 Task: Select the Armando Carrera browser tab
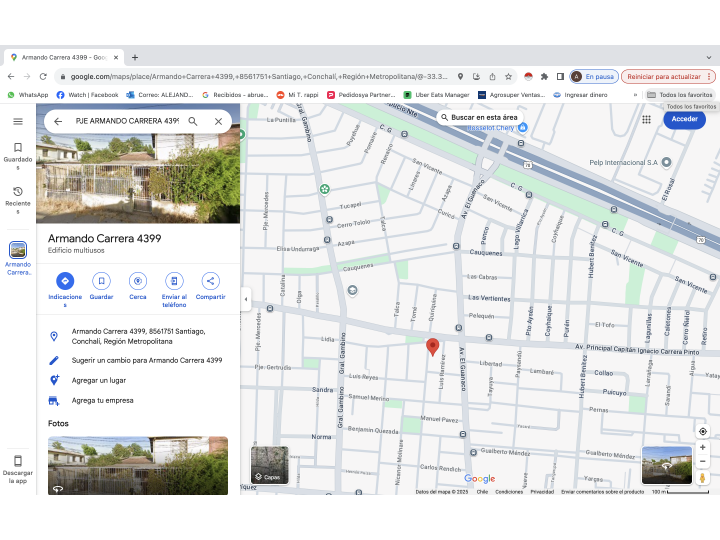(x=60, y=57)
